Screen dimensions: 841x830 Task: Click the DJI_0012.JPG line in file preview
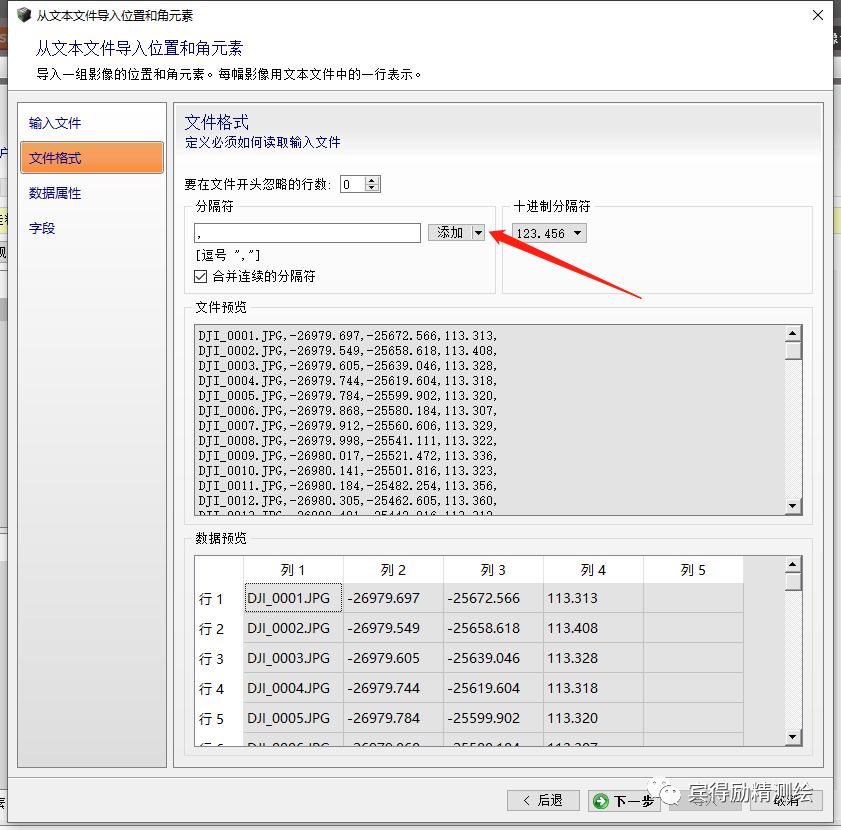[x=348, y=501]
